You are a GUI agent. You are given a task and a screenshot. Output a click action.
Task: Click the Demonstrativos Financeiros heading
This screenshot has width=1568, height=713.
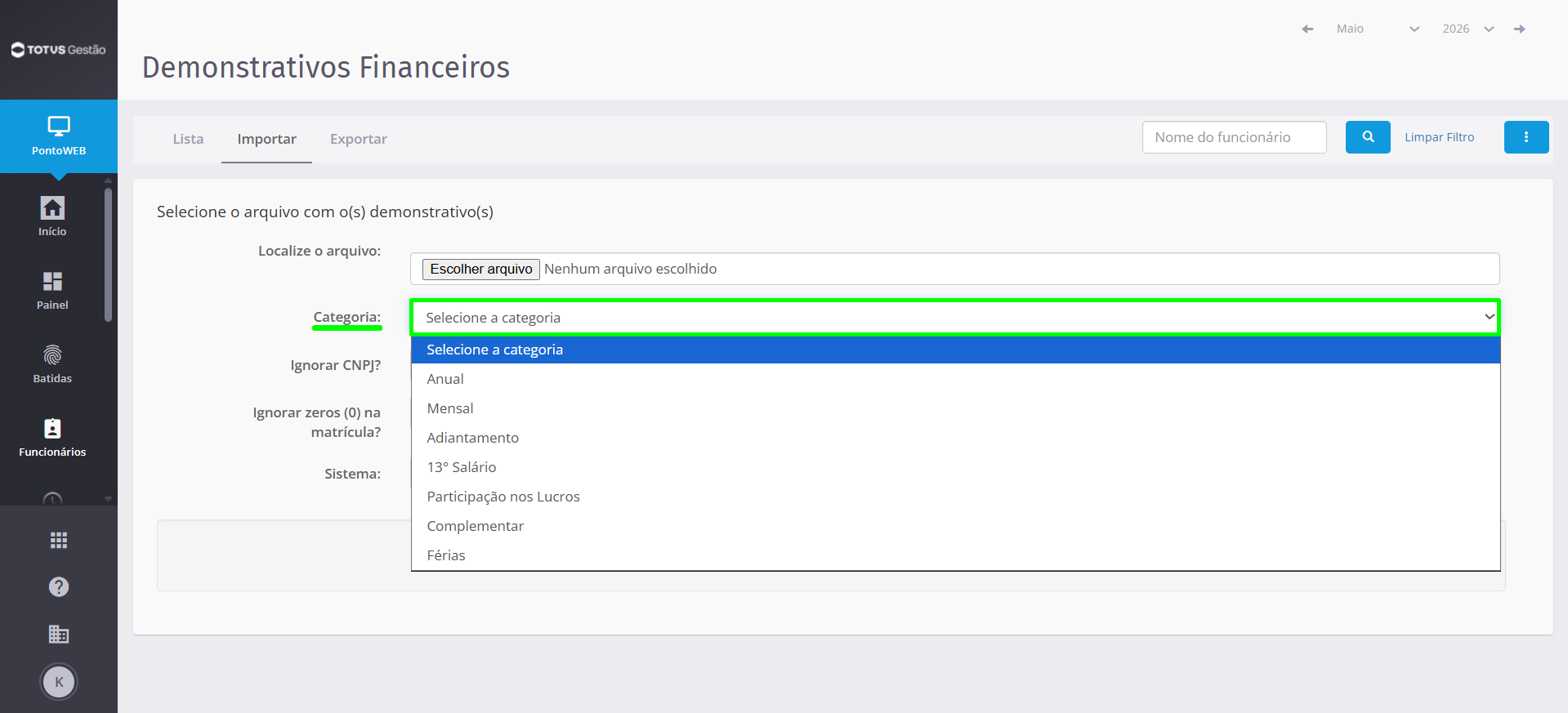pos(326,67)
